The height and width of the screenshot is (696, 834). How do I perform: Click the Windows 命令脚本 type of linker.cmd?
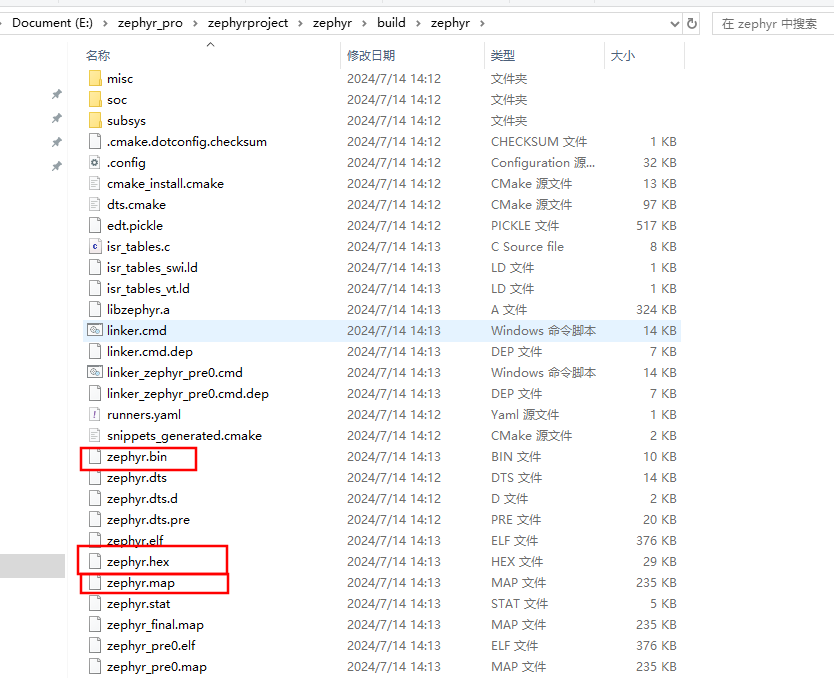tap(543, 331)
